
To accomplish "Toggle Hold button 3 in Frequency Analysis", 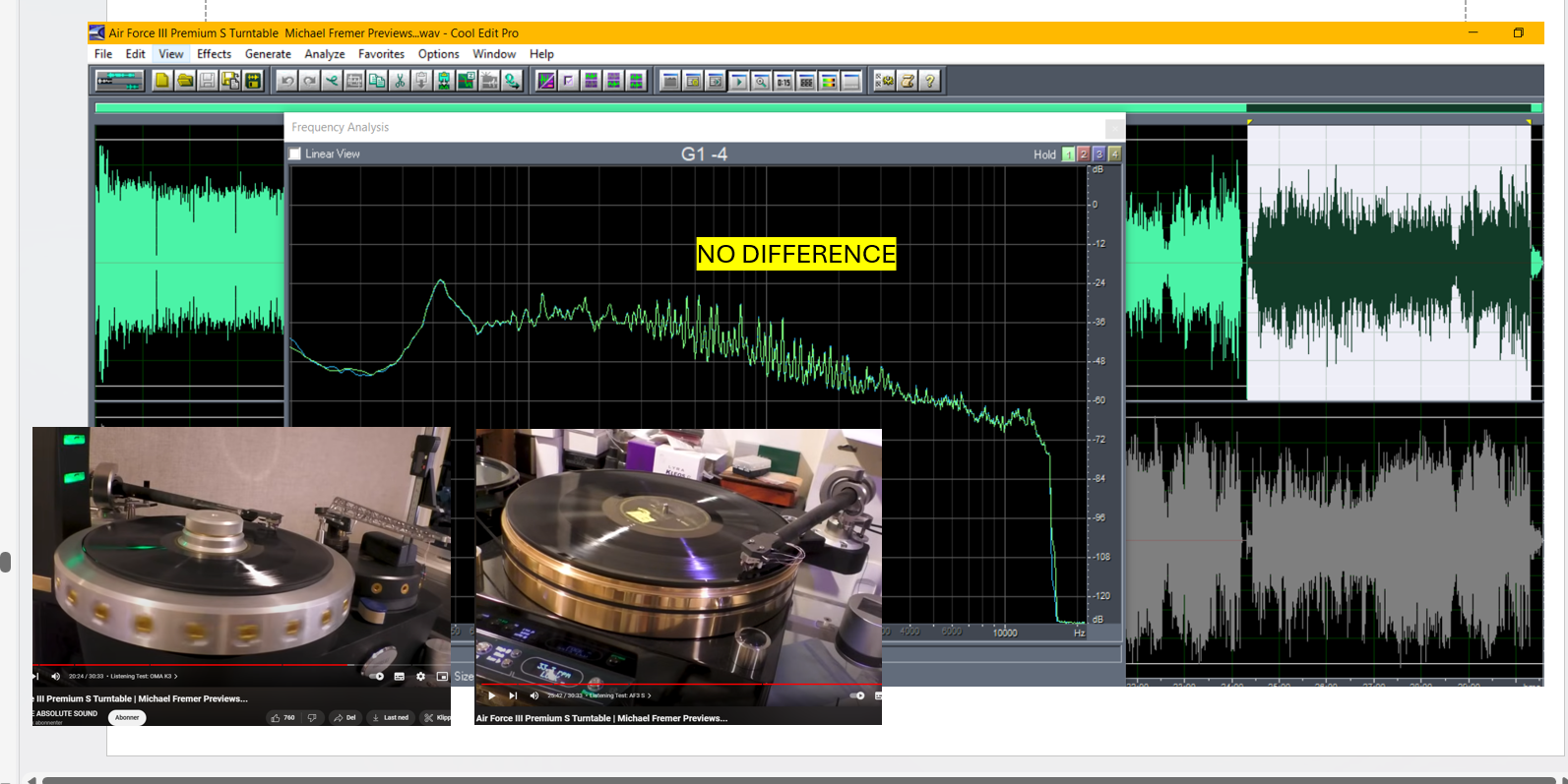I will [x=1098, y=154].
